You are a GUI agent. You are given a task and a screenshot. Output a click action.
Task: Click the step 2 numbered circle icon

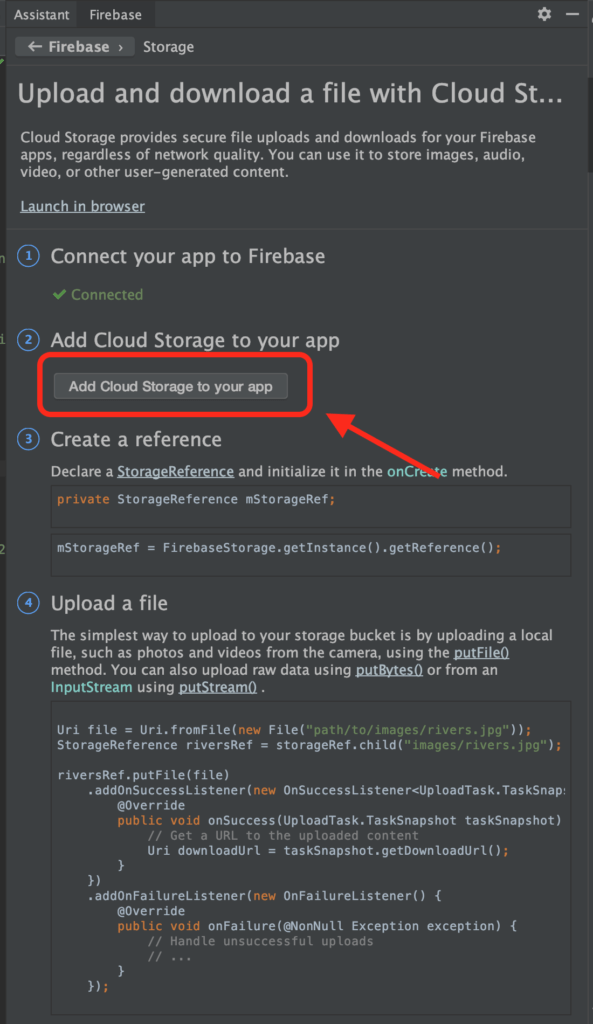[x=27, y=340]
